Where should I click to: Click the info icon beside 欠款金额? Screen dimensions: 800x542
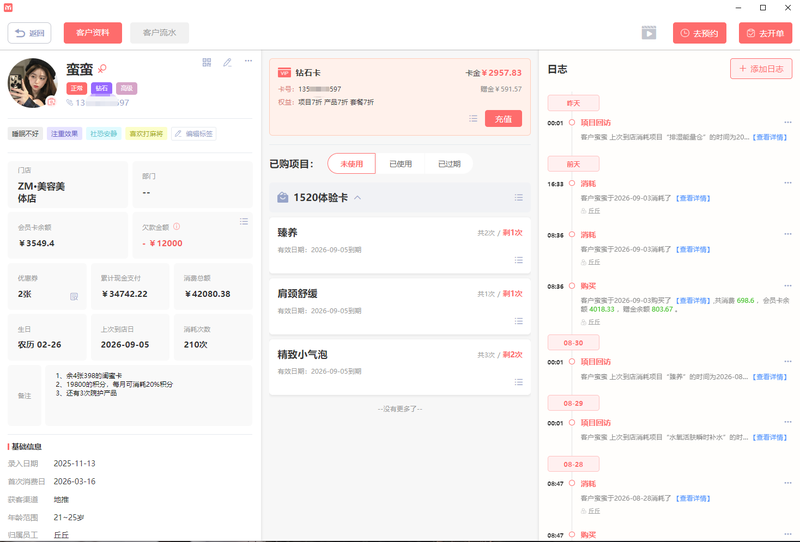(177, 227)
